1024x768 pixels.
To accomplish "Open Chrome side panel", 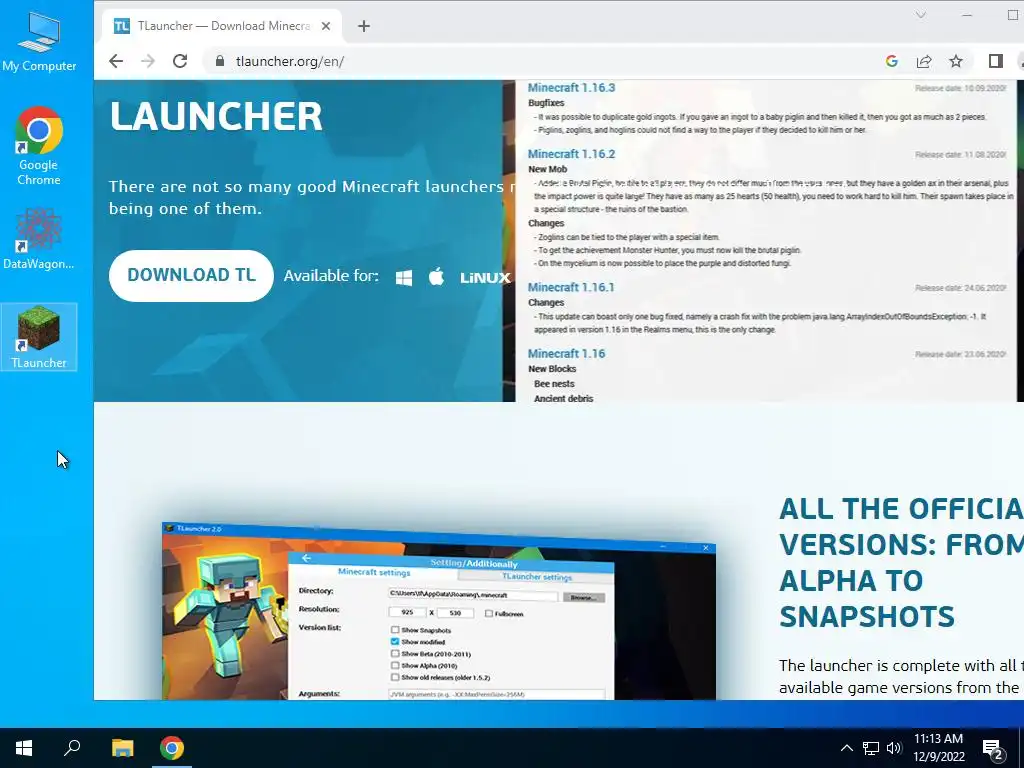I will (x=995, y=61).
